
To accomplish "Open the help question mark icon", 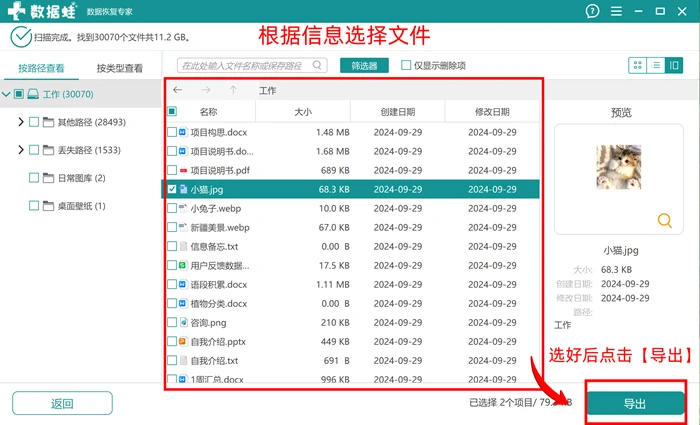I will (592, 11).
